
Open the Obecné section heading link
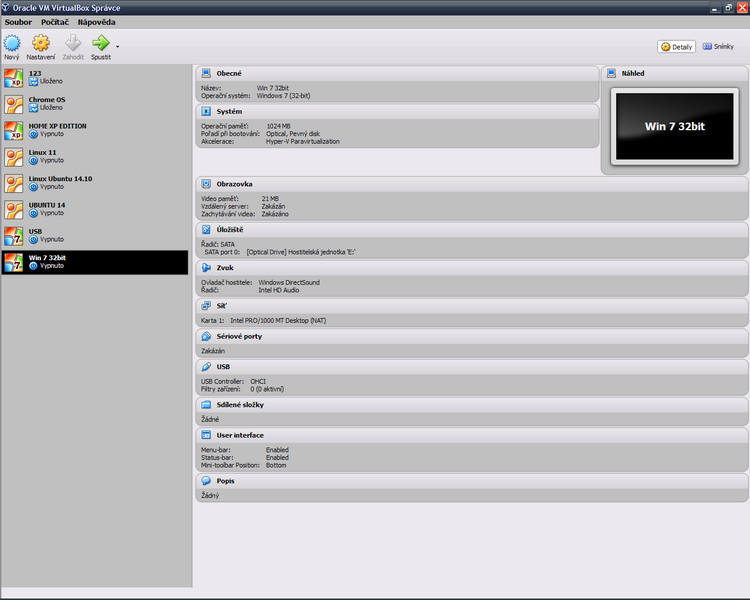229,73
